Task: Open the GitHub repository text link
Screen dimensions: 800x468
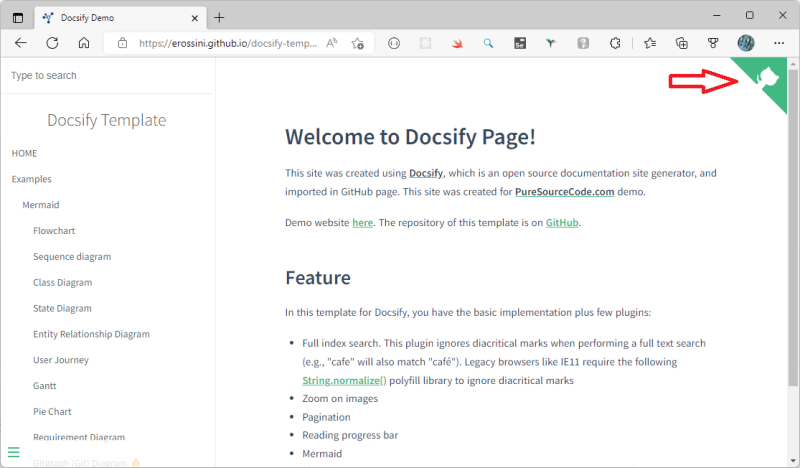Action: (562, 223)
